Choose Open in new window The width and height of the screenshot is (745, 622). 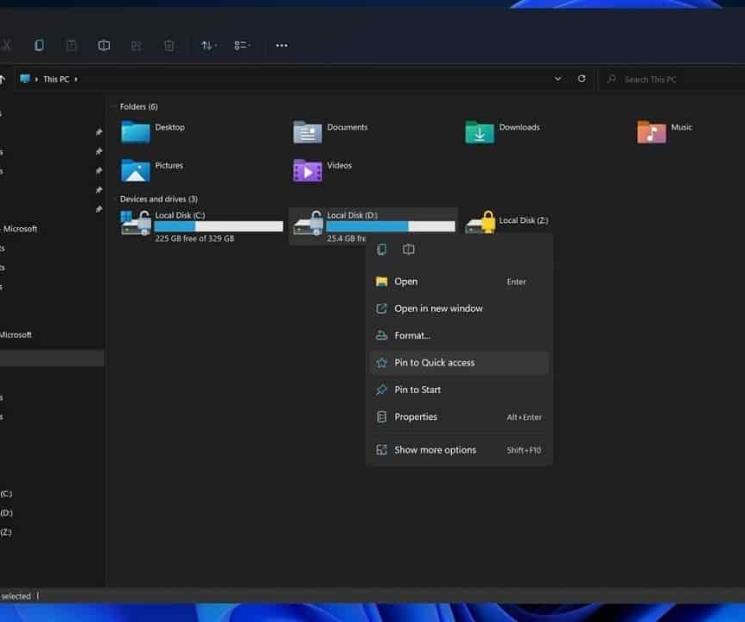pyautogui.click(x=459, y=308)
